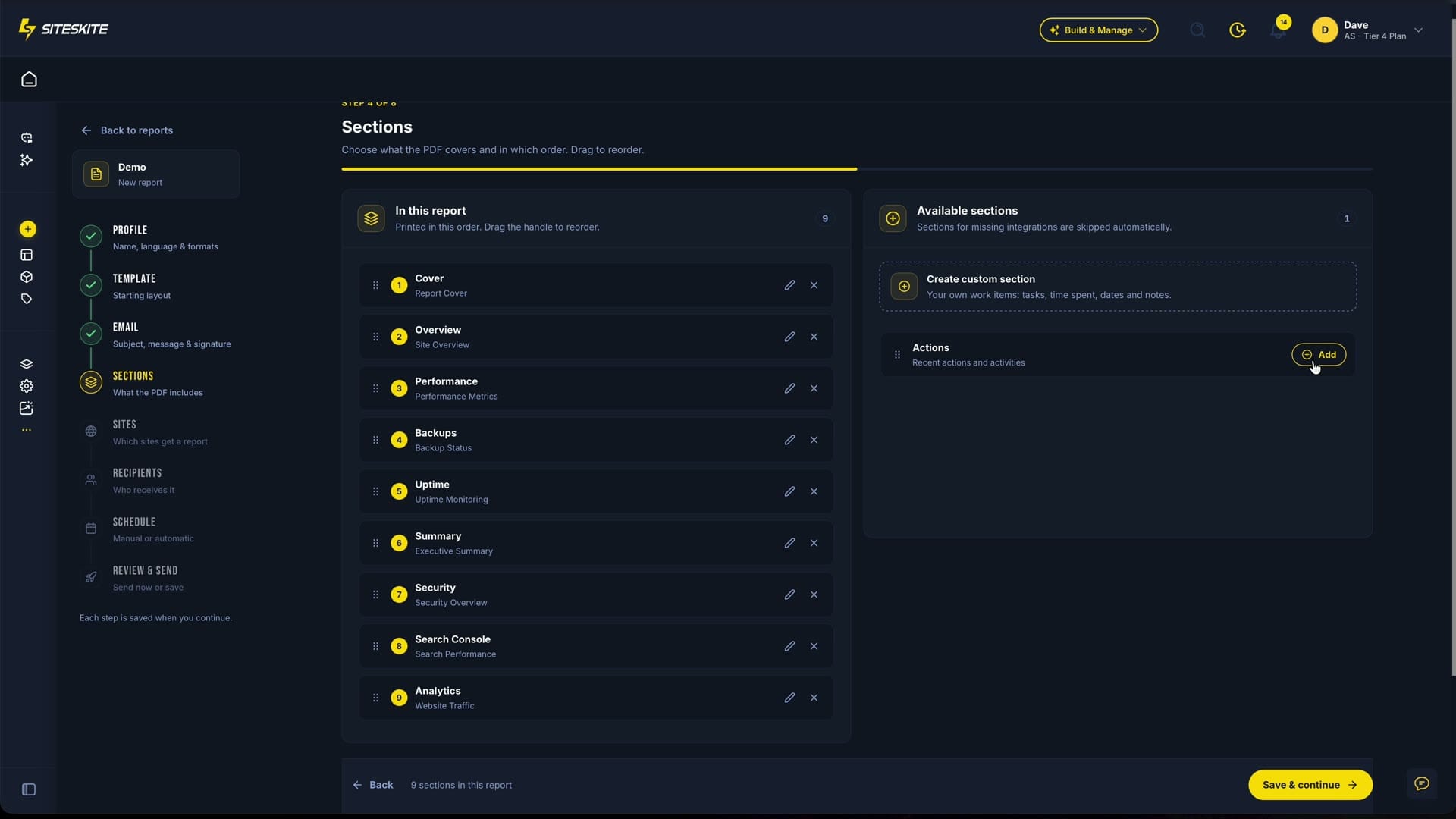Remove the Performance section
This screenshot has height=819, width=1456.
pos(814,388)
